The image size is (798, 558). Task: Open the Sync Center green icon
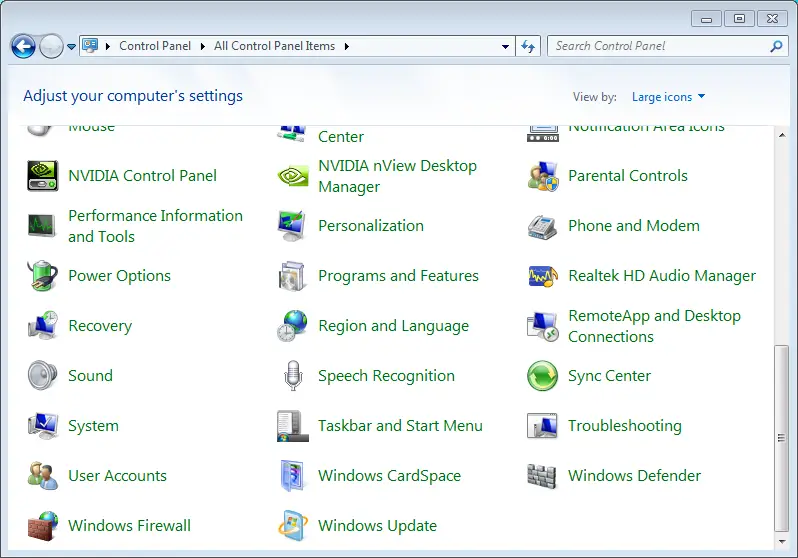click(x=543, y=376)
